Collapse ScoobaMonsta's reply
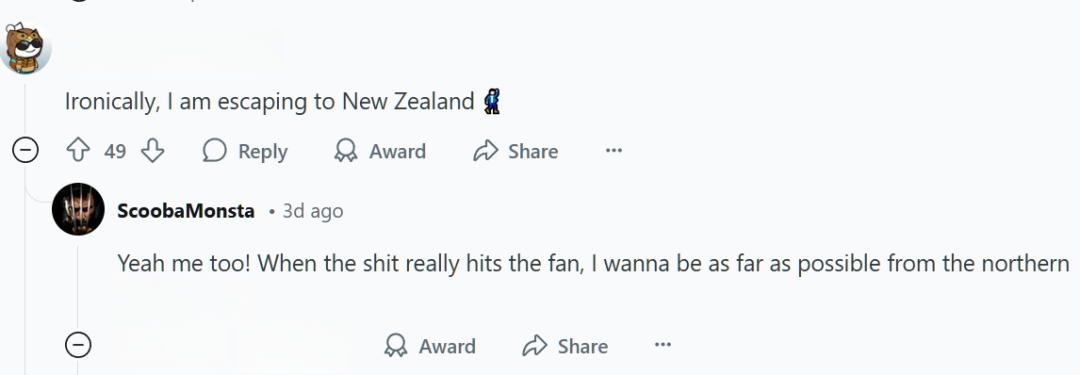Image resolution: width=1080 pixels, height=375 pixels. (x=78, y=345)
